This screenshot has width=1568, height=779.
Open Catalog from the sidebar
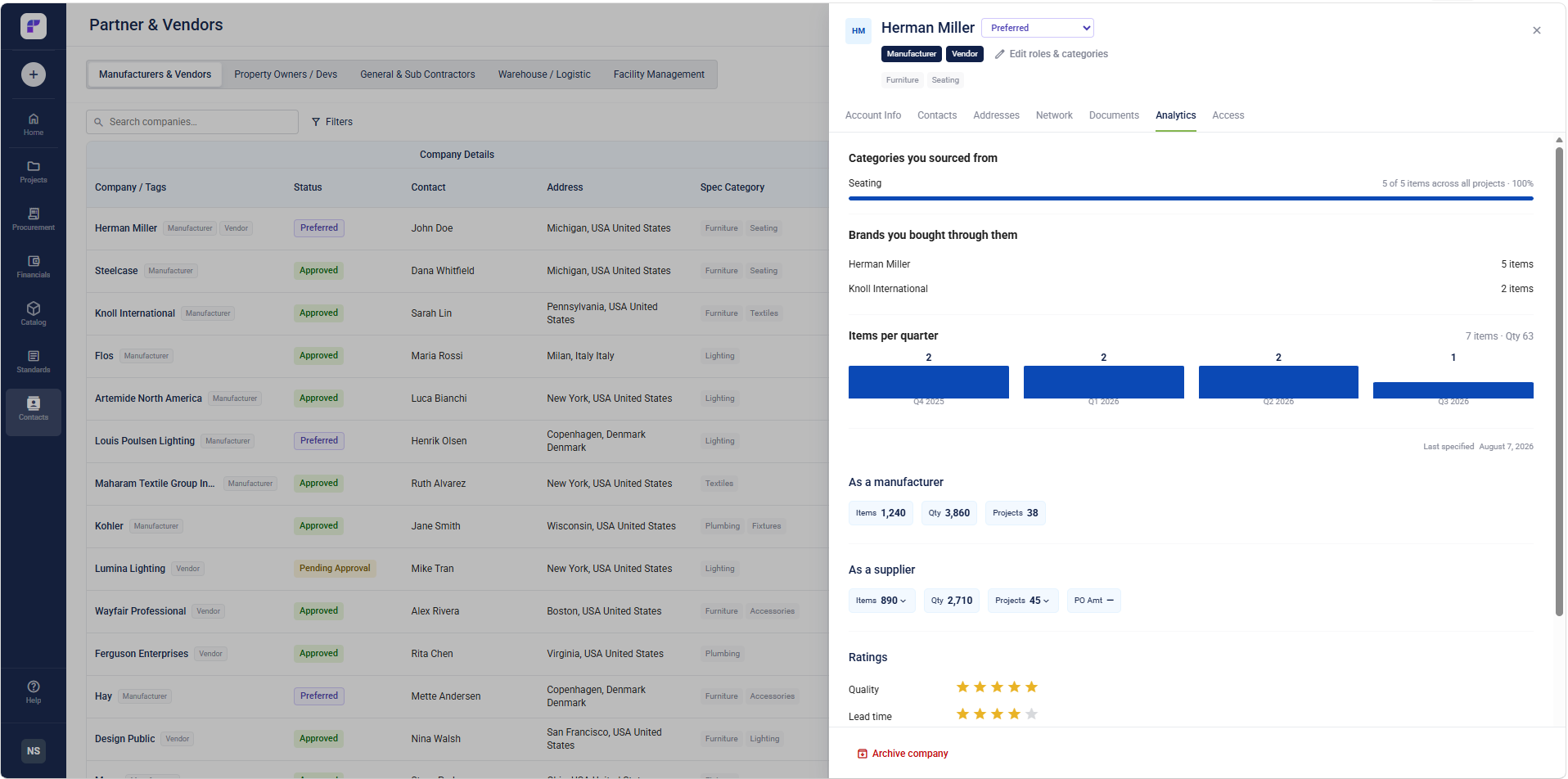34,314
